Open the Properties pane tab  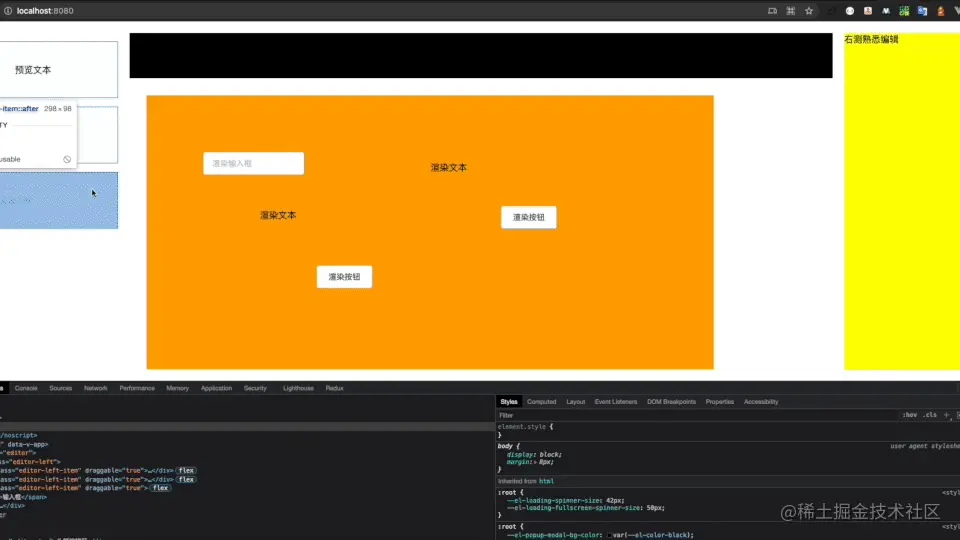[719, 402]
